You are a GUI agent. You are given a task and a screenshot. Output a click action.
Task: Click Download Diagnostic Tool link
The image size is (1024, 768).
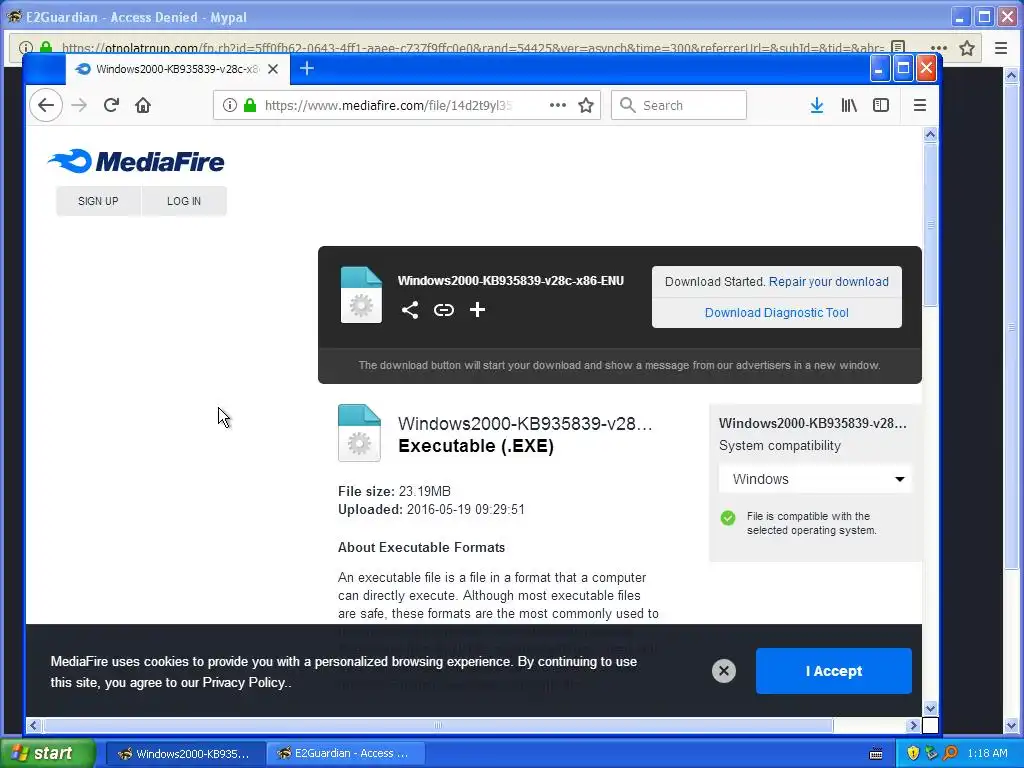pos(776,313)
